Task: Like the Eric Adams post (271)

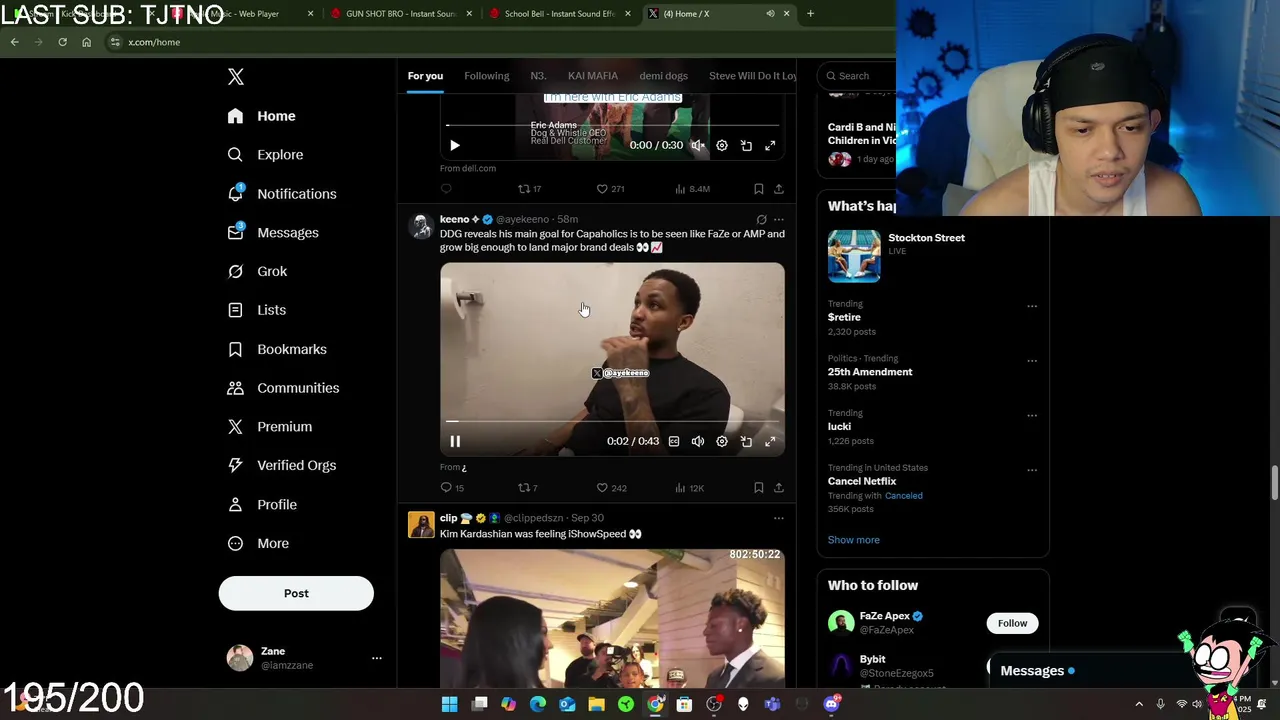Action: [x=610, y=189]
